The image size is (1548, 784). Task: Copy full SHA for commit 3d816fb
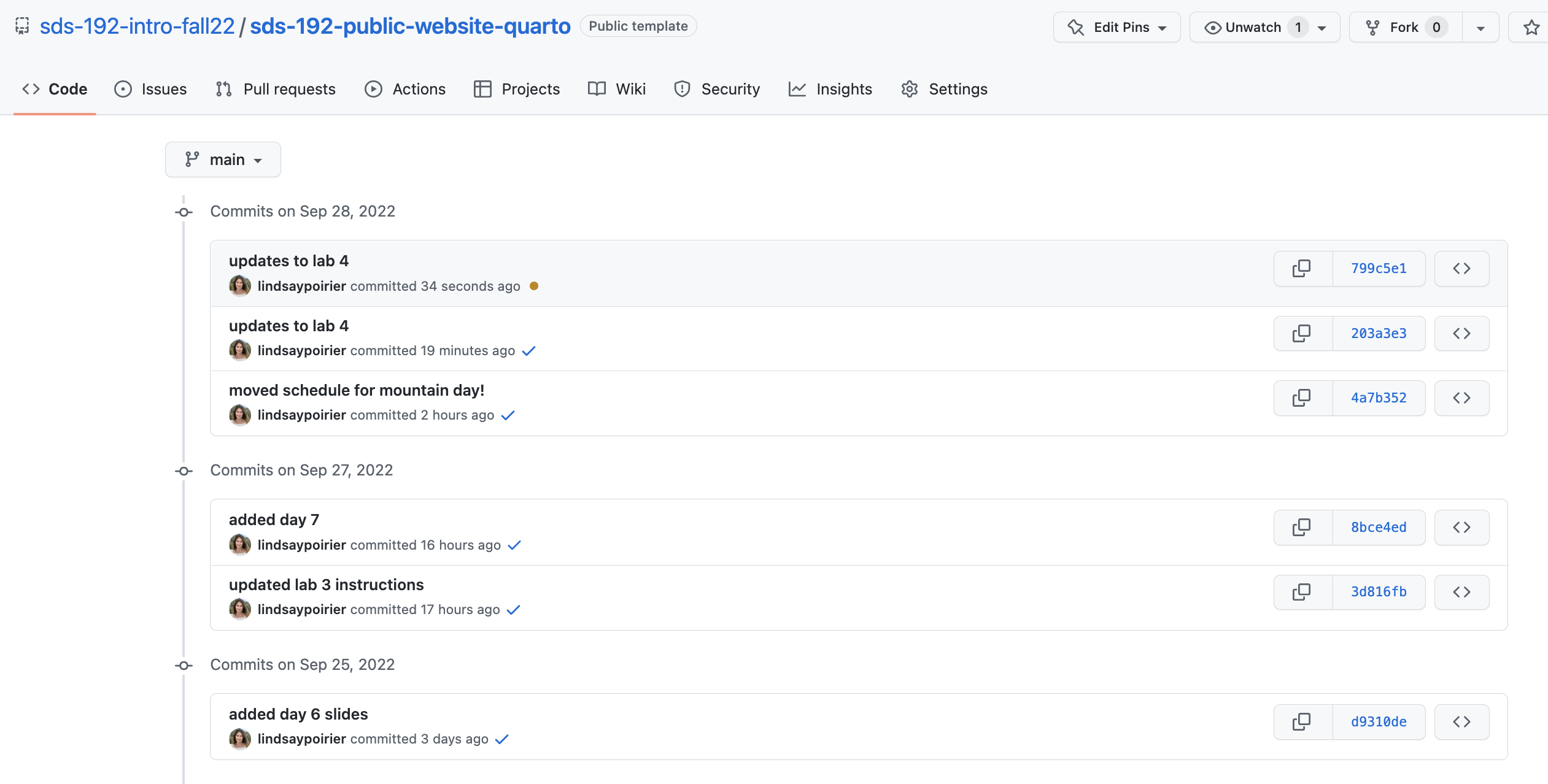click(1302, 592)
